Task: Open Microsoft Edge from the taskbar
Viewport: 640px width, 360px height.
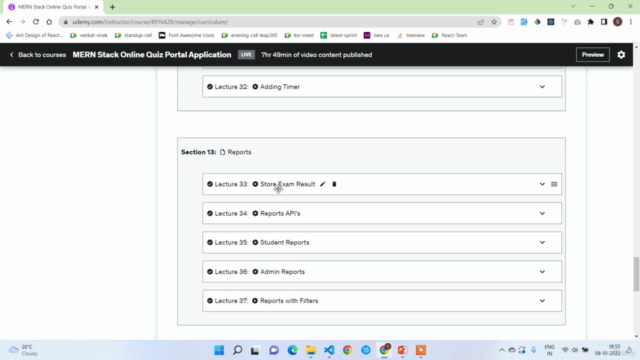Action: pos(292,350)
